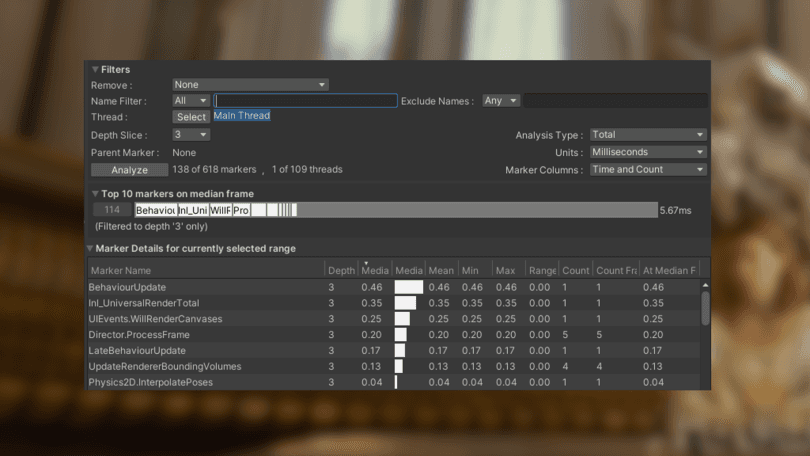Focus the Name Filter text field
The width and height of the screenshot is (810, 456).
tap(306, 101)
